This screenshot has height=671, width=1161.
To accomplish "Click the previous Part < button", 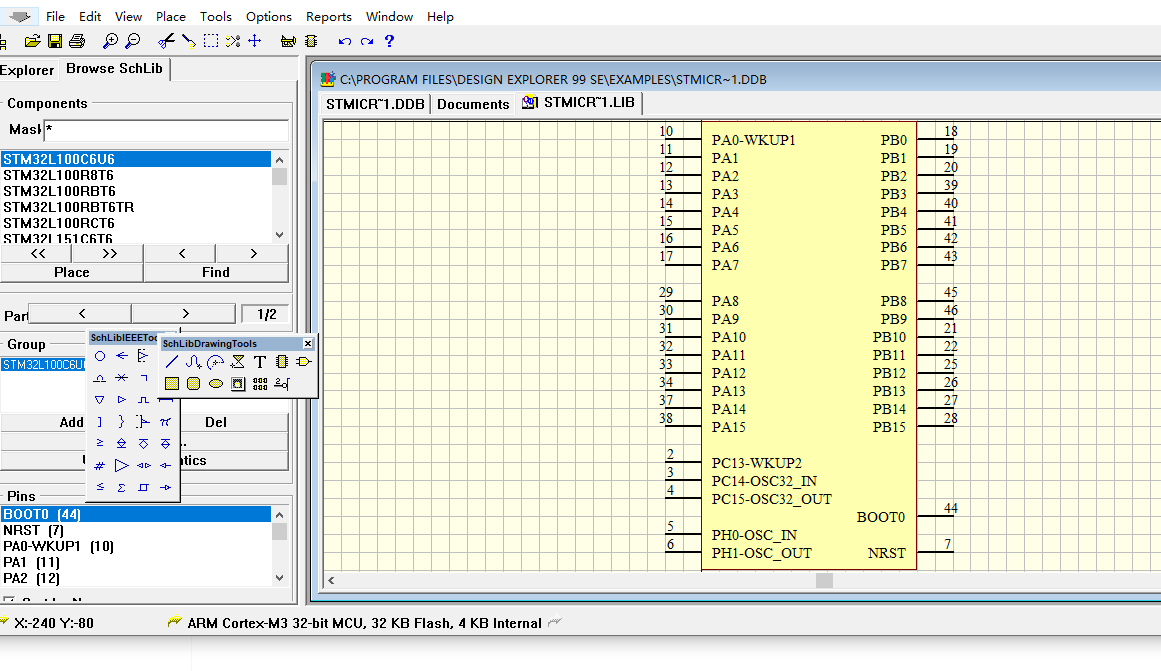I will [x=81, y=314].
